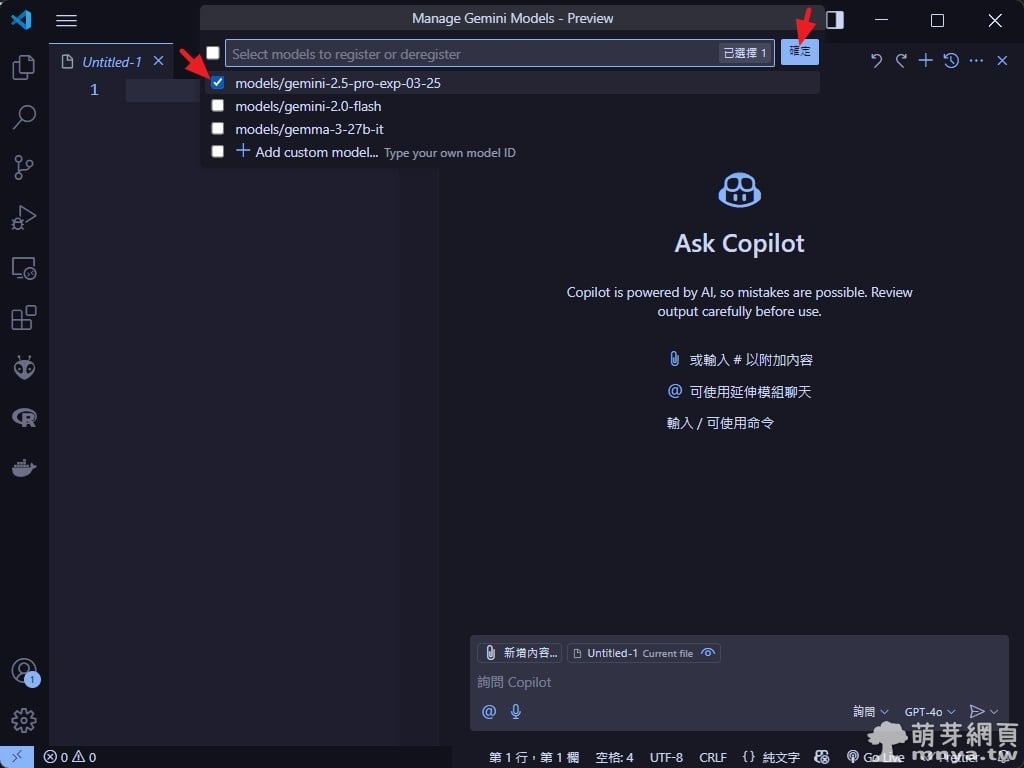Viewport: 1024px width, 768px height.
Task: Open Source Control view
Action: coord(24,167)
